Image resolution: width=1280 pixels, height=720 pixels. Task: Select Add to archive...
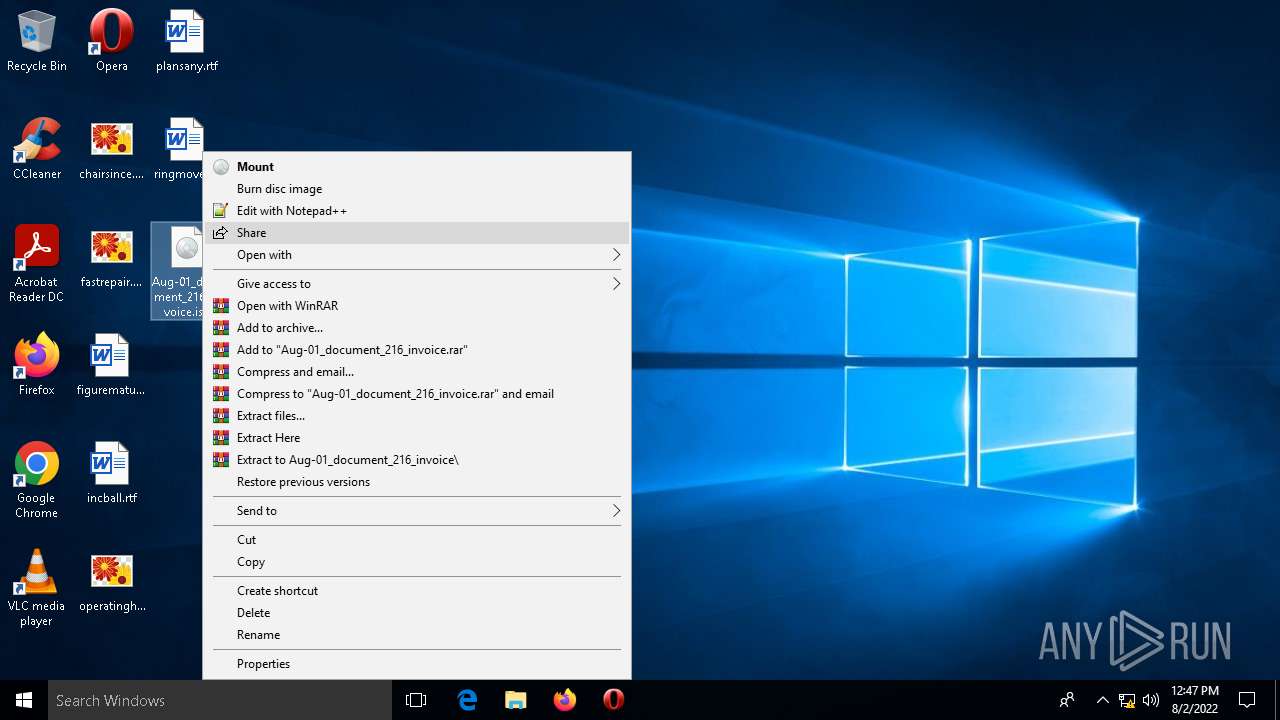[417, 328]
